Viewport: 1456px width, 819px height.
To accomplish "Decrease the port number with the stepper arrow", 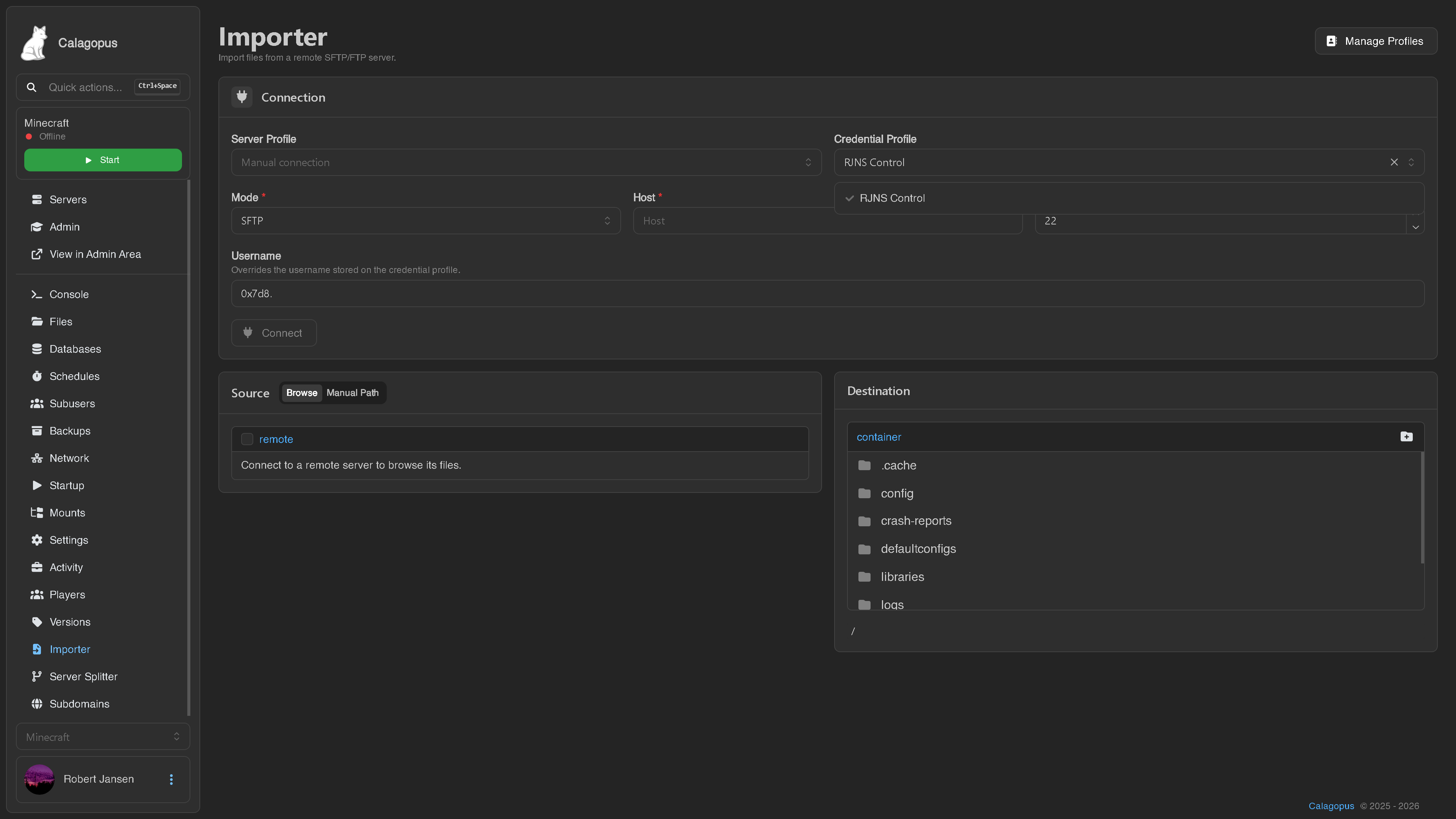I will coord(1415,227).
